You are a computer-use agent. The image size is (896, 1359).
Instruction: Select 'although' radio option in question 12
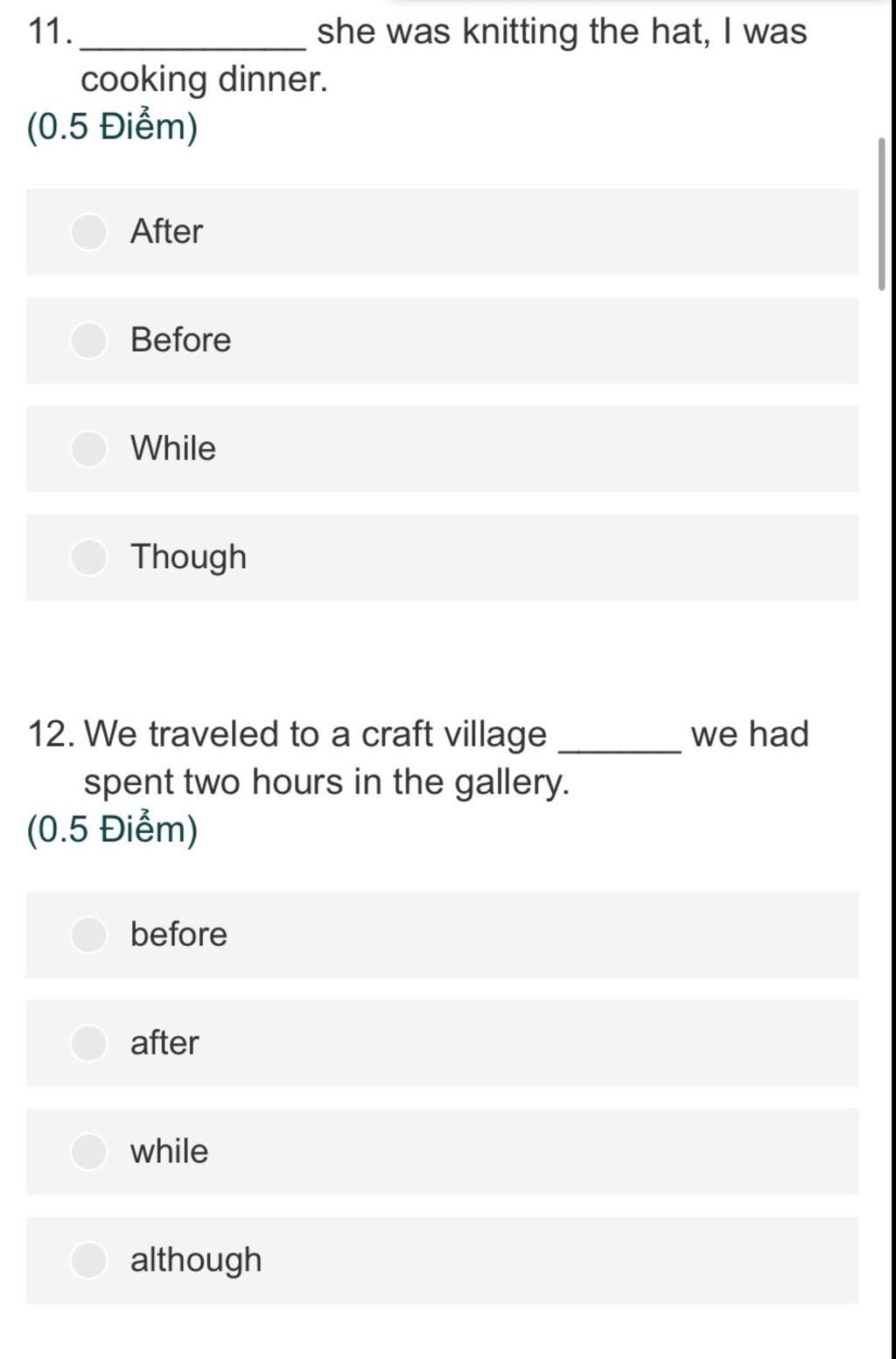[88, 1260]
